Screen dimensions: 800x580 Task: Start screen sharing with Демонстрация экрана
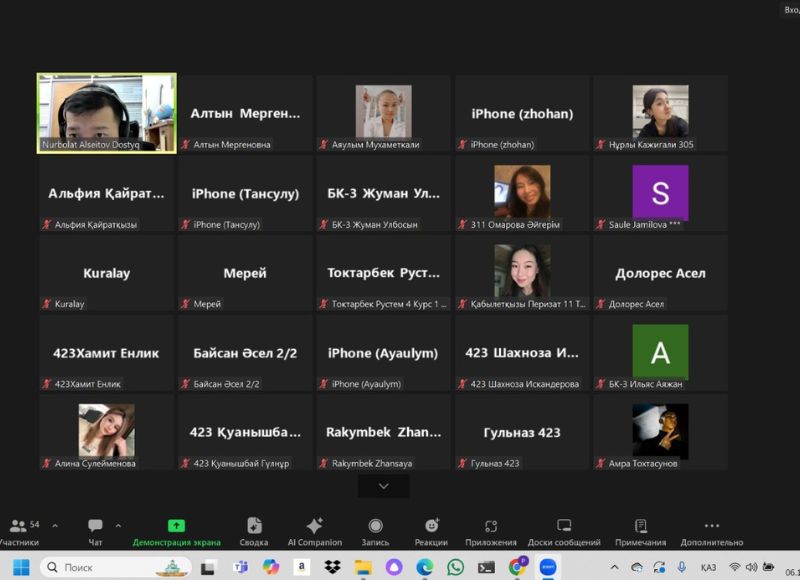point(176,530)
